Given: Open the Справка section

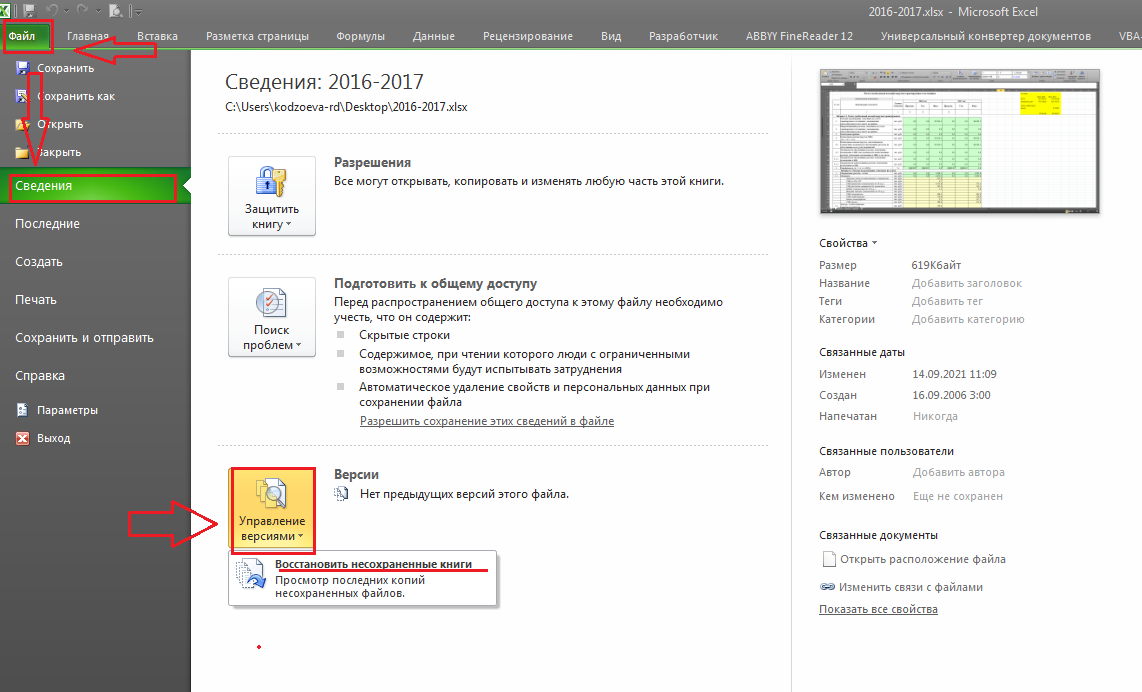Looking at the screenshot, I should pyautogui.click(x=40, y=375).
